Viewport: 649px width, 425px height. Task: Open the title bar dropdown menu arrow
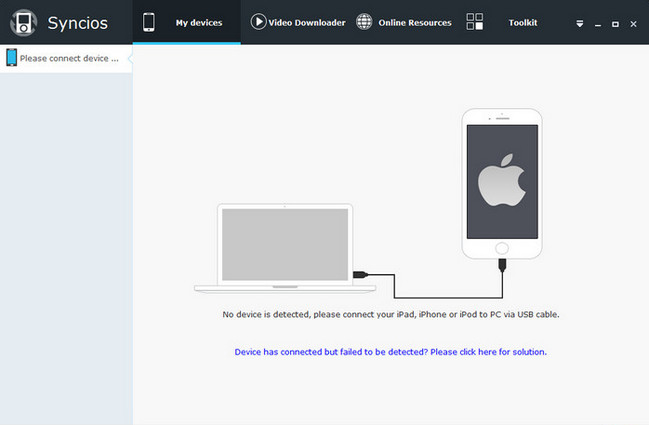[x=580, y=23]
